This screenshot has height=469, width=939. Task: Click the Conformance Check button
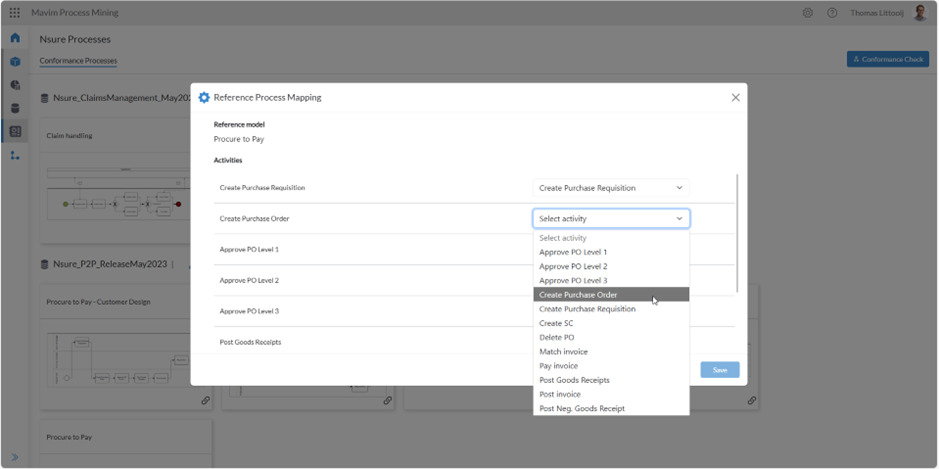point(887,59)
